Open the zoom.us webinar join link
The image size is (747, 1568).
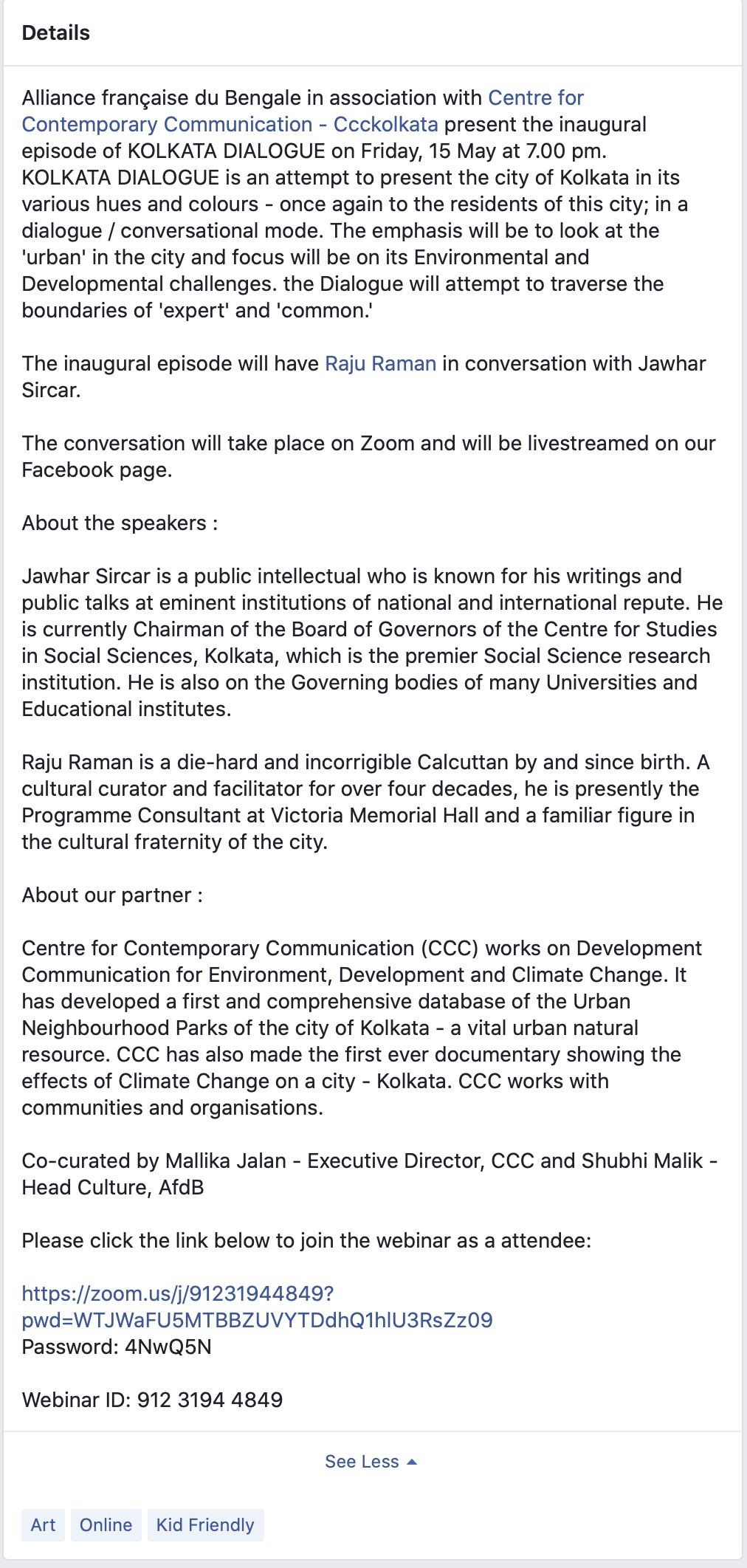tap(178, 1293)
